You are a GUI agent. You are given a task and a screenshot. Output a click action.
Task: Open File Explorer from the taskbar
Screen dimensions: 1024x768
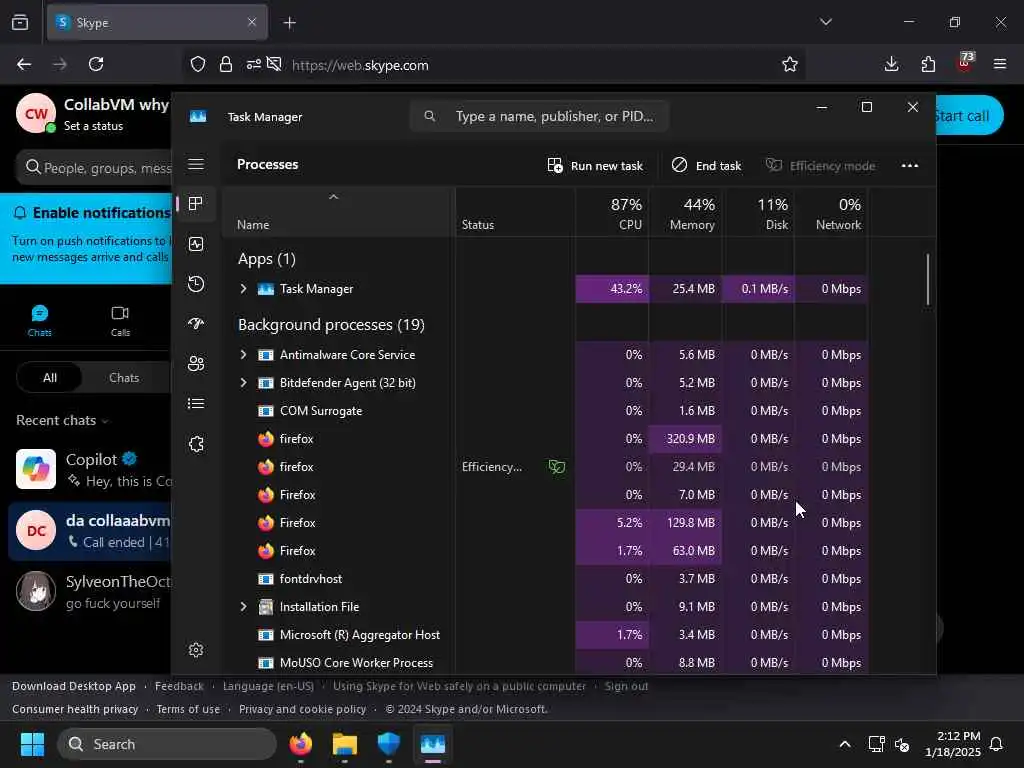[x=345, y=744]
